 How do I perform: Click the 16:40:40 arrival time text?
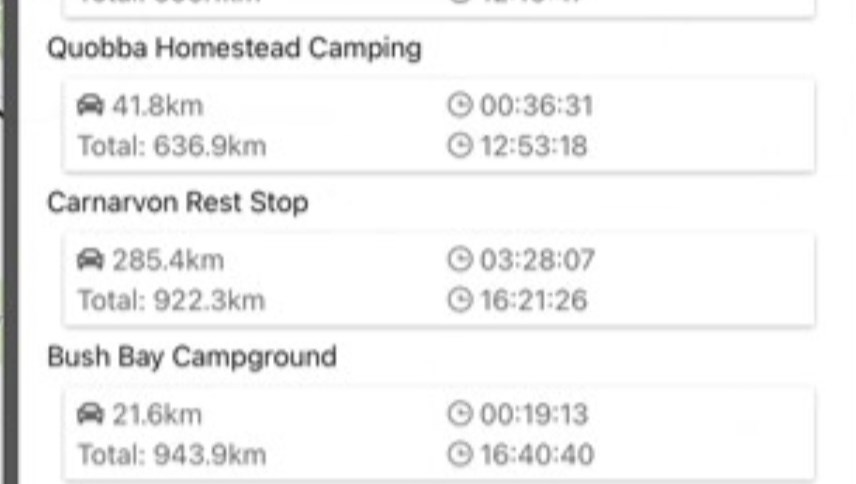point(536,455)
